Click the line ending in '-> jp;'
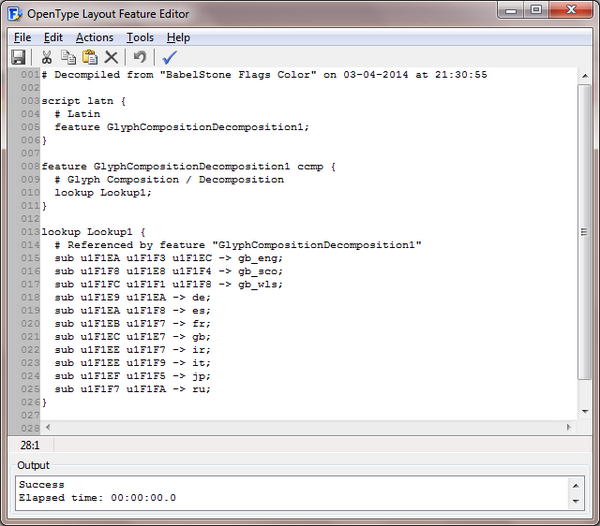 (132, 376)
